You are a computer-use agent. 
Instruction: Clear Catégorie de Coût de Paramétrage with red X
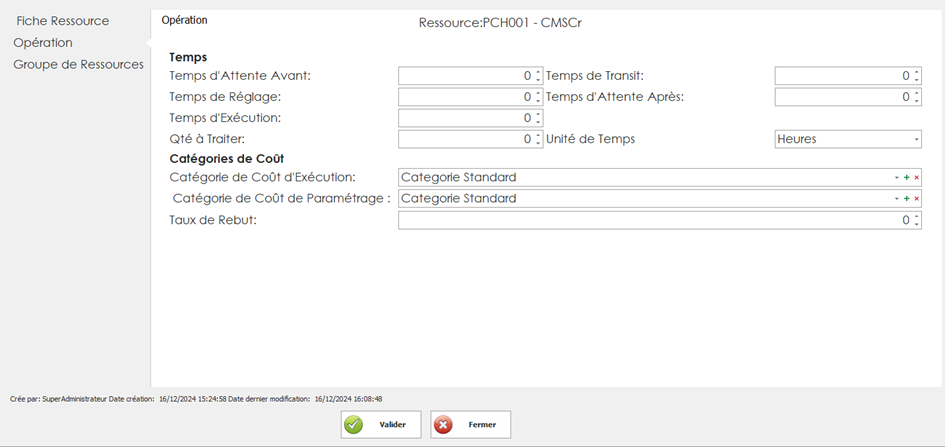916,199
